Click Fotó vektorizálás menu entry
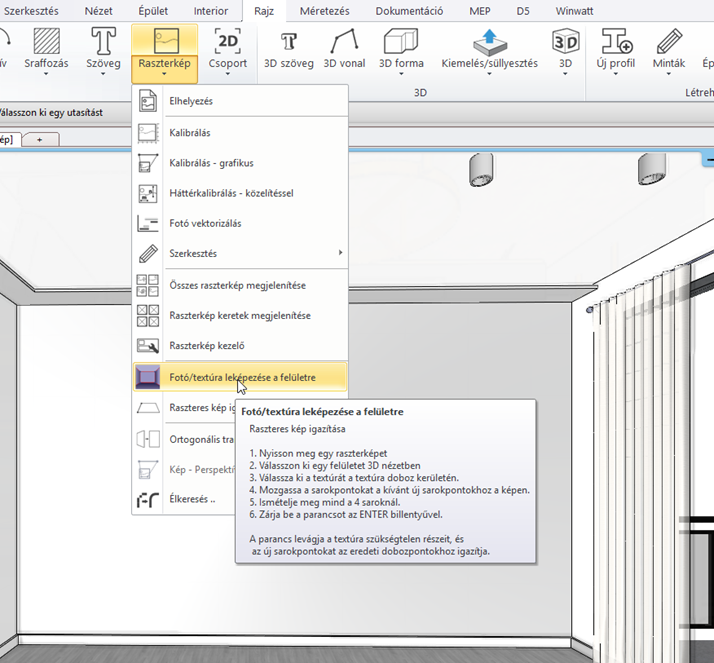714x663 pixels. tap(205, 223)
